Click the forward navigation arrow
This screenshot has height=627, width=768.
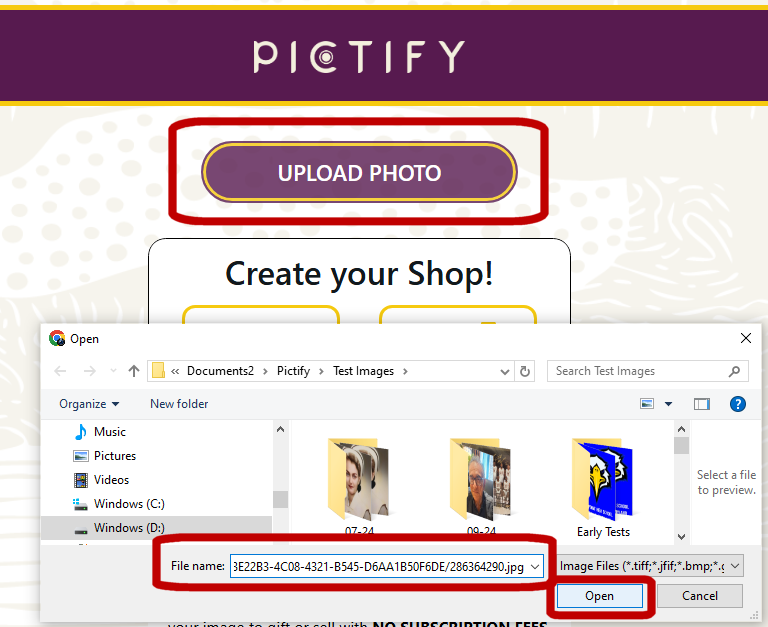[x=89, y=371]
